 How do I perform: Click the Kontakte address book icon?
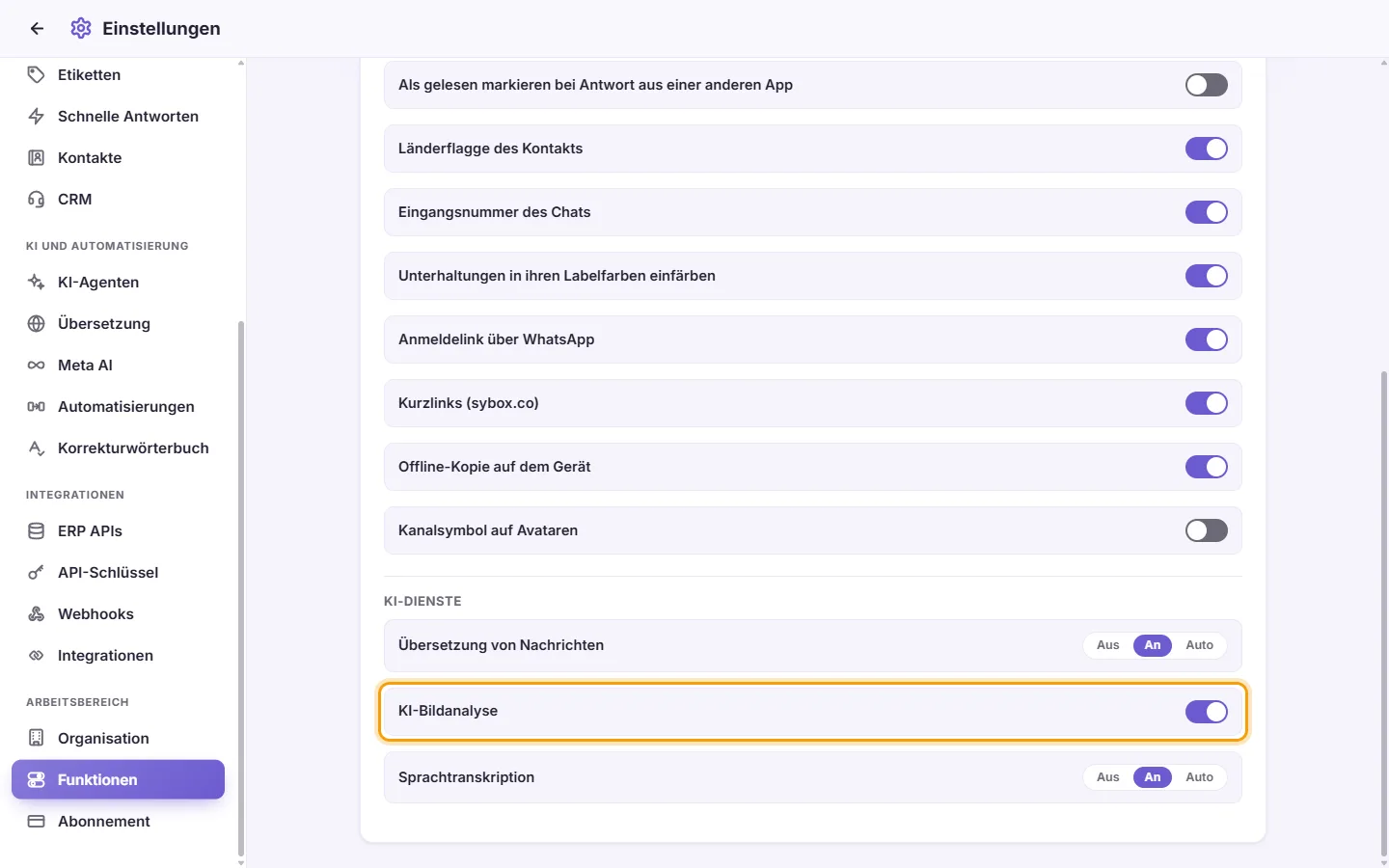pyautogui.click(x=37, y=158)
